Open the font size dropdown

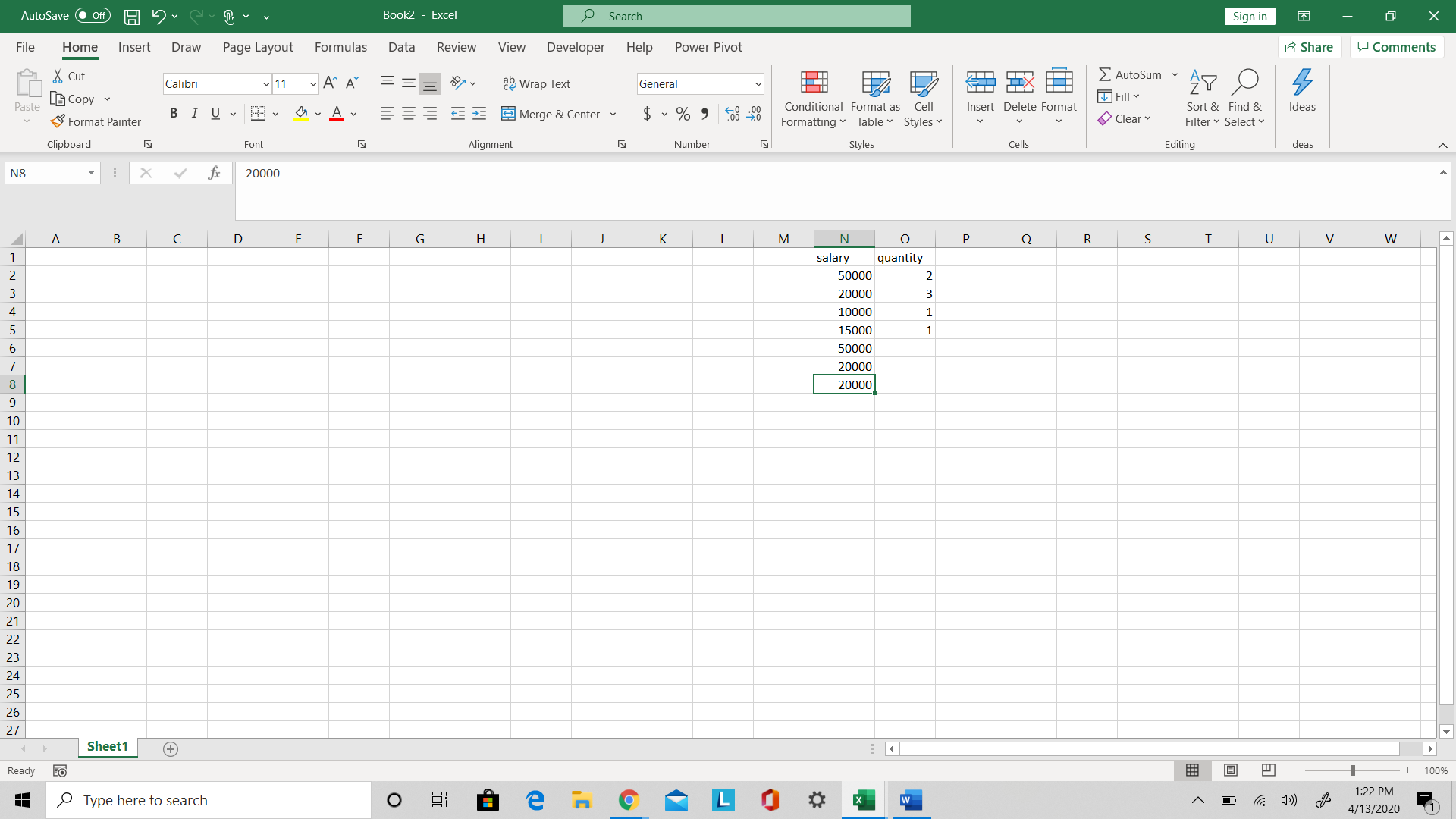point(313,84)
